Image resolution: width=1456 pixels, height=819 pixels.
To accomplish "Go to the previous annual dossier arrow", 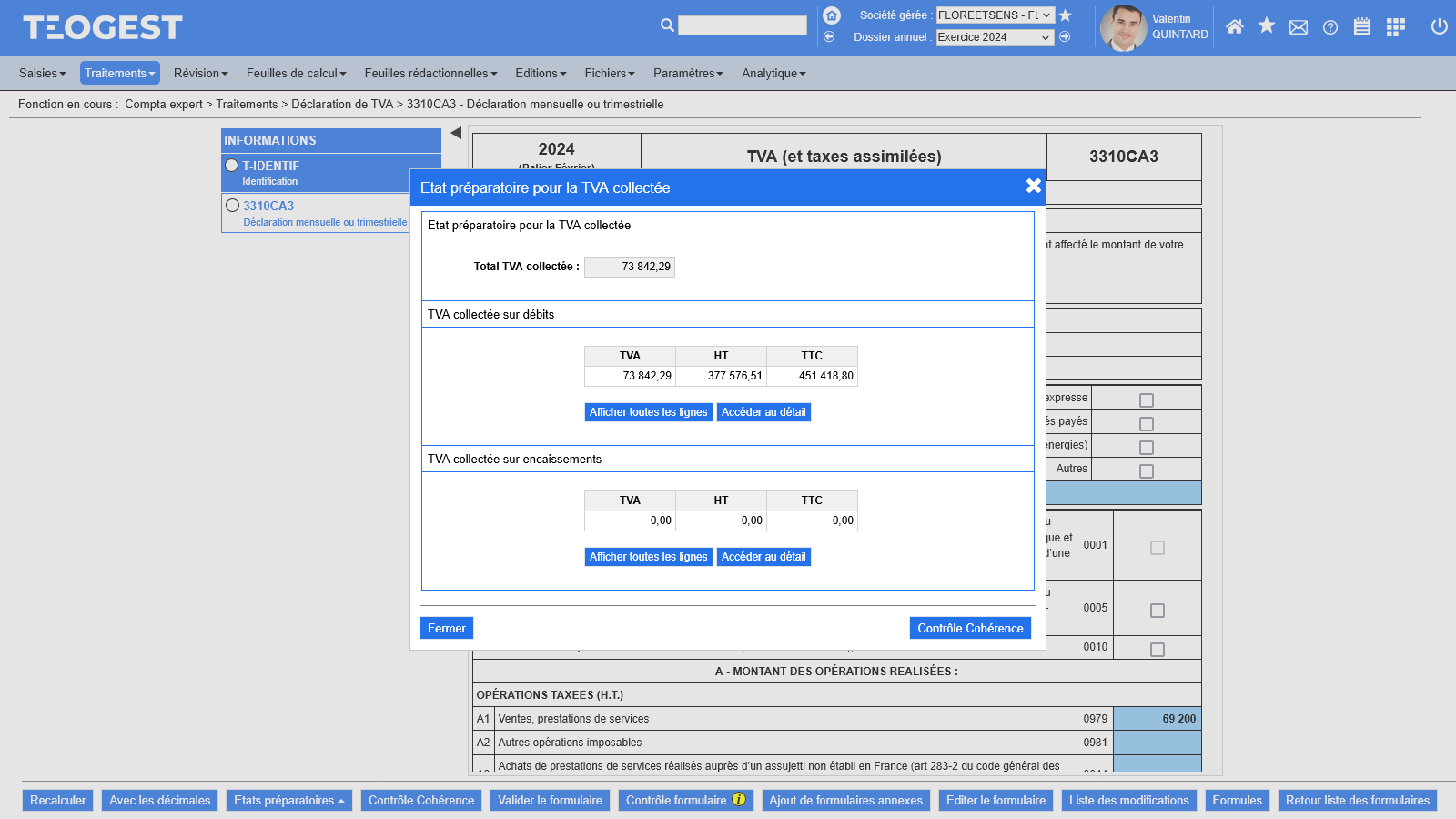I will tap(829, 37).
